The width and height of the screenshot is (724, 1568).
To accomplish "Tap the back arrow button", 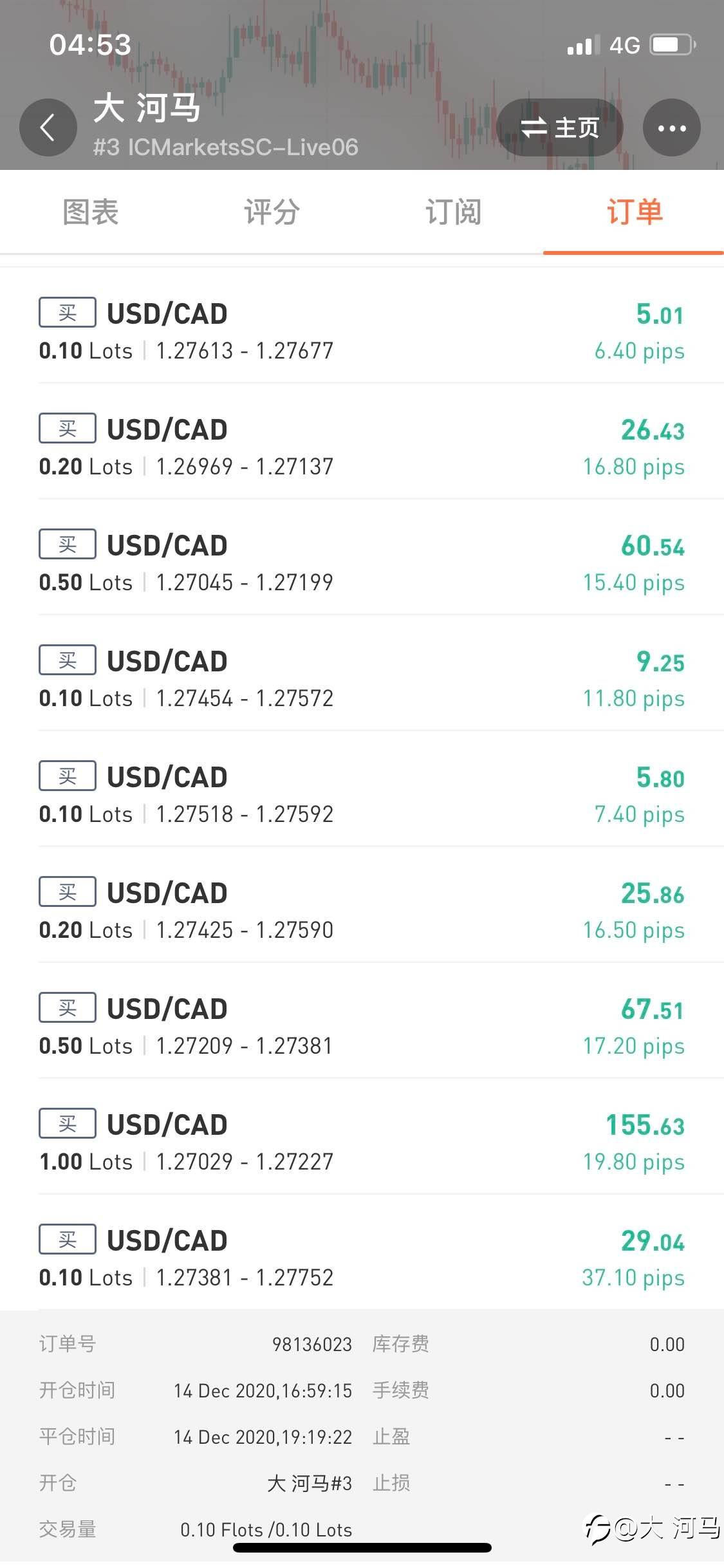I will pyautogui.click(x=48, y=127).
